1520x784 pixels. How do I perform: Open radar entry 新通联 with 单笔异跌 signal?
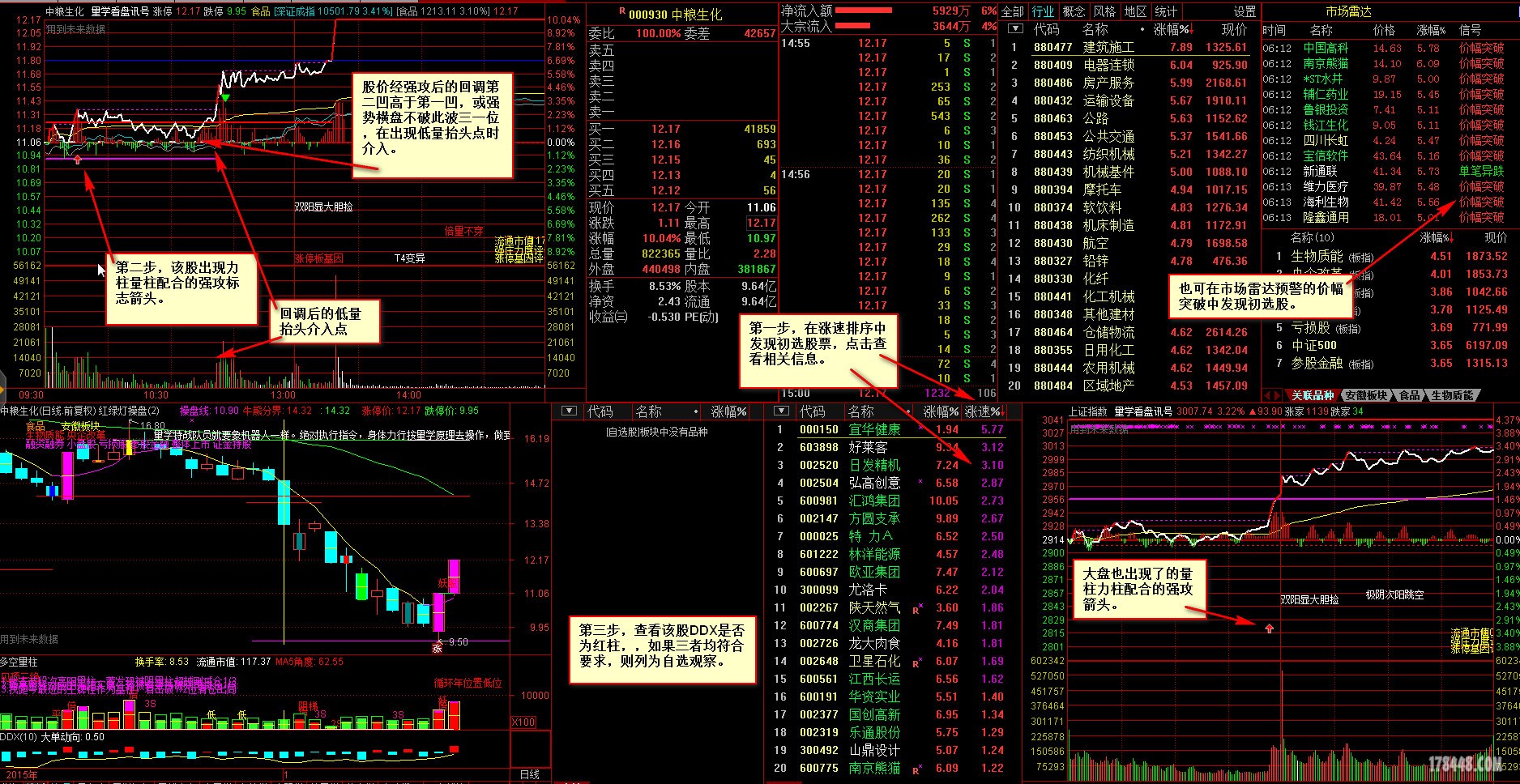point(1383,171)
